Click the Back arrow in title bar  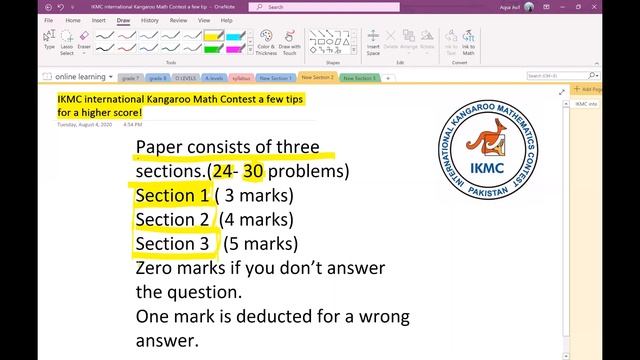(x=48, y=7)
